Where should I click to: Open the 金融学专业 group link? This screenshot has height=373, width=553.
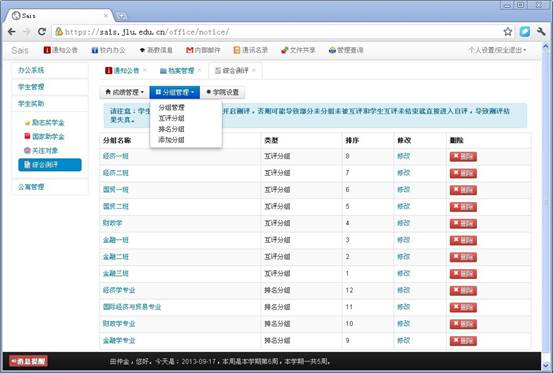pos(119,341)
